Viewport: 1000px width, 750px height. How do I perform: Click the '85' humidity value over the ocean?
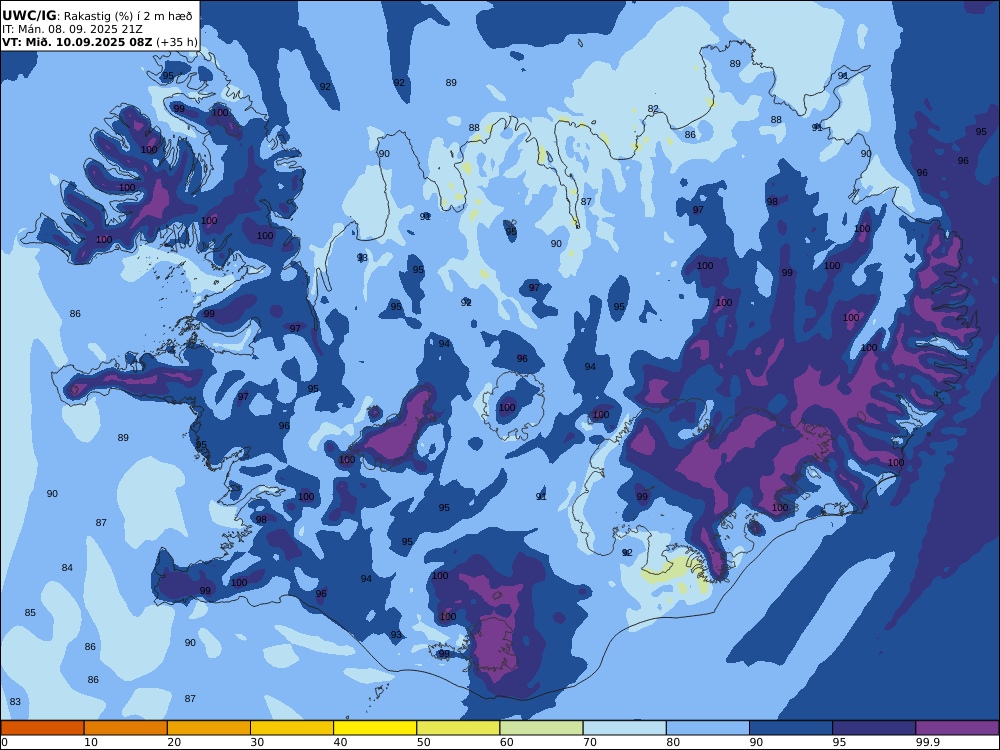(x=30, y=613)
